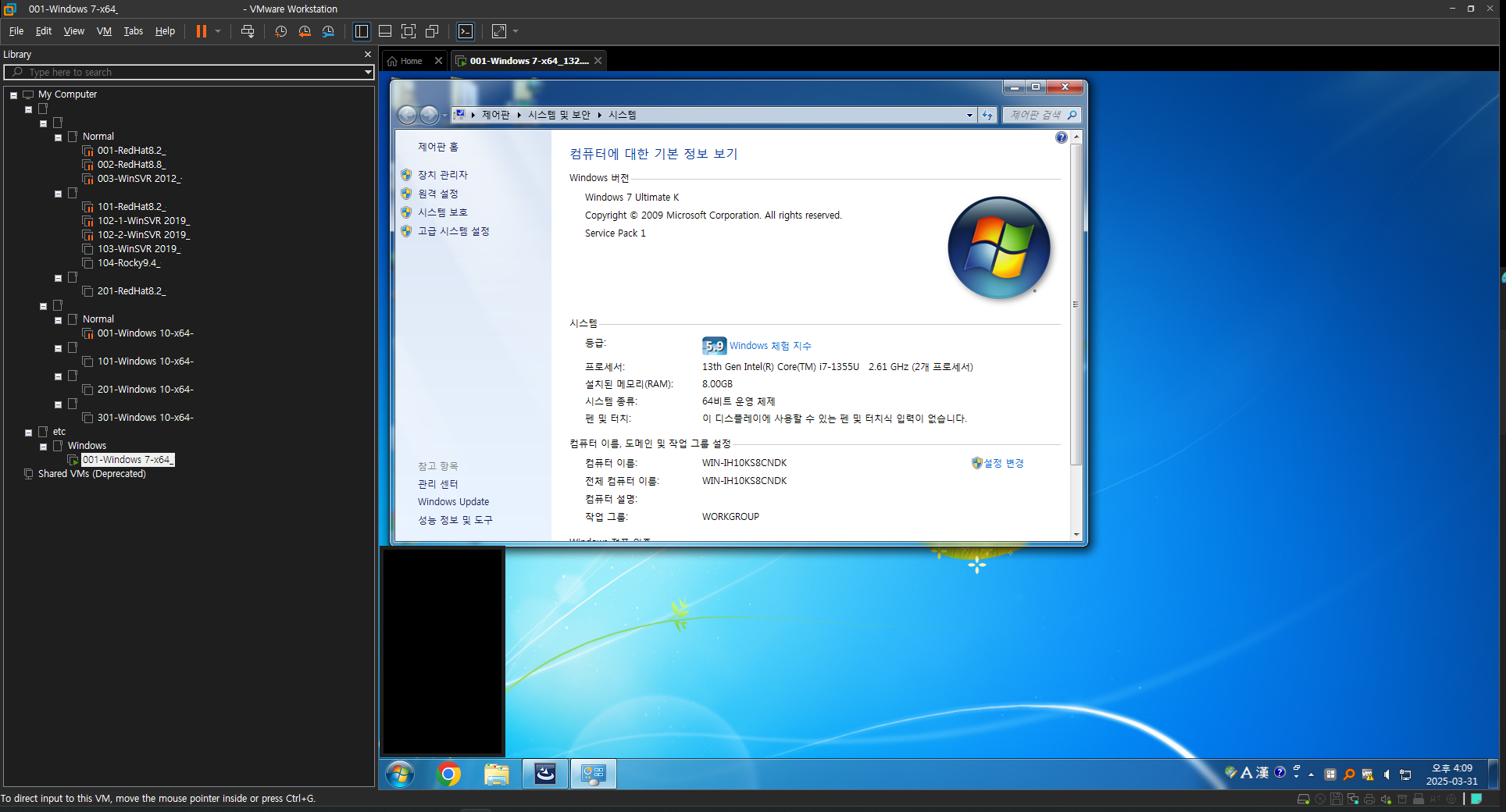Screen dimensions: 1506x812
Task: Open the Help menu
Action: (x=165, y=31)
